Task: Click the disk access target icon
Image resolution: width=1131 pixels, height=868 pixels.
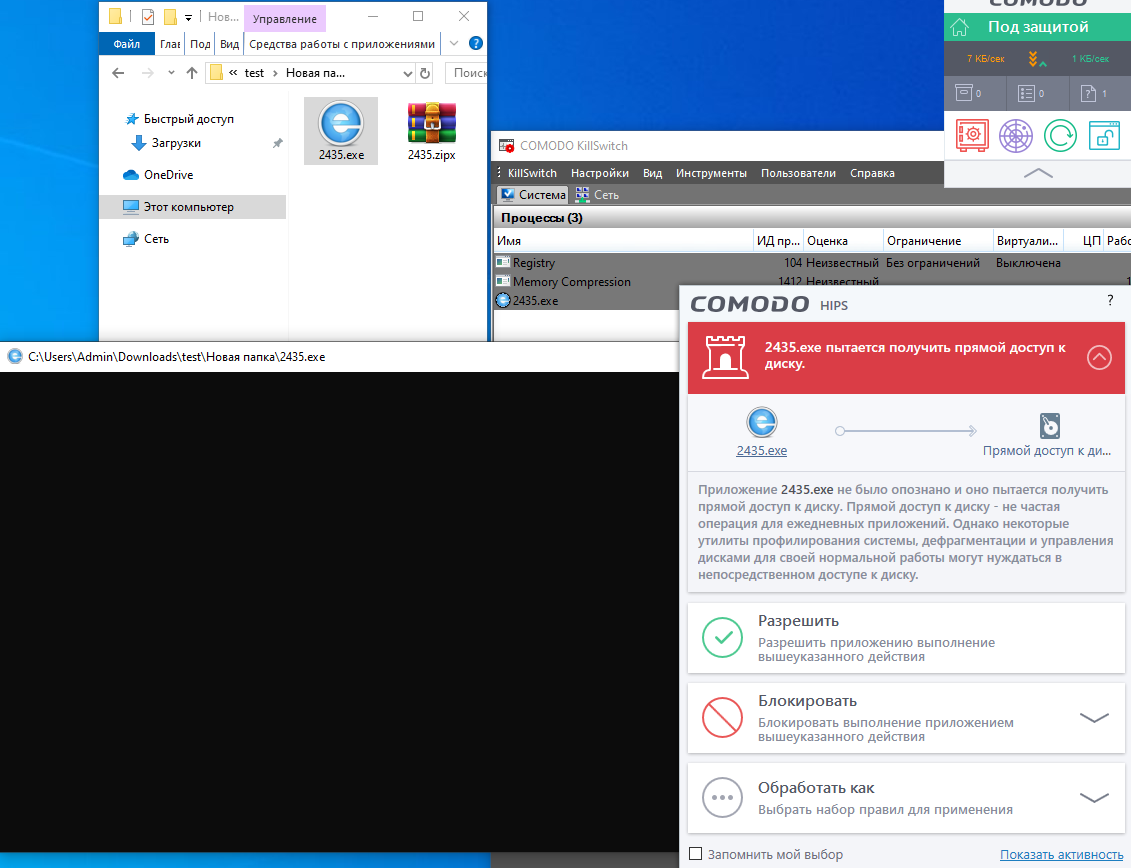Action: click(x=1049, y=426)
